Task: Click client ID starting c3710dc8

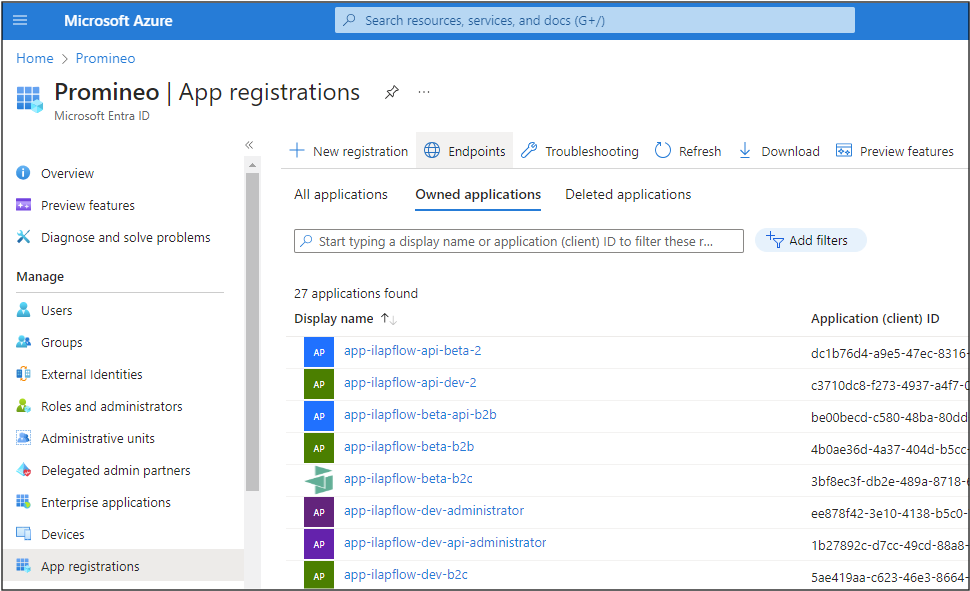Action: pos(888,386)
